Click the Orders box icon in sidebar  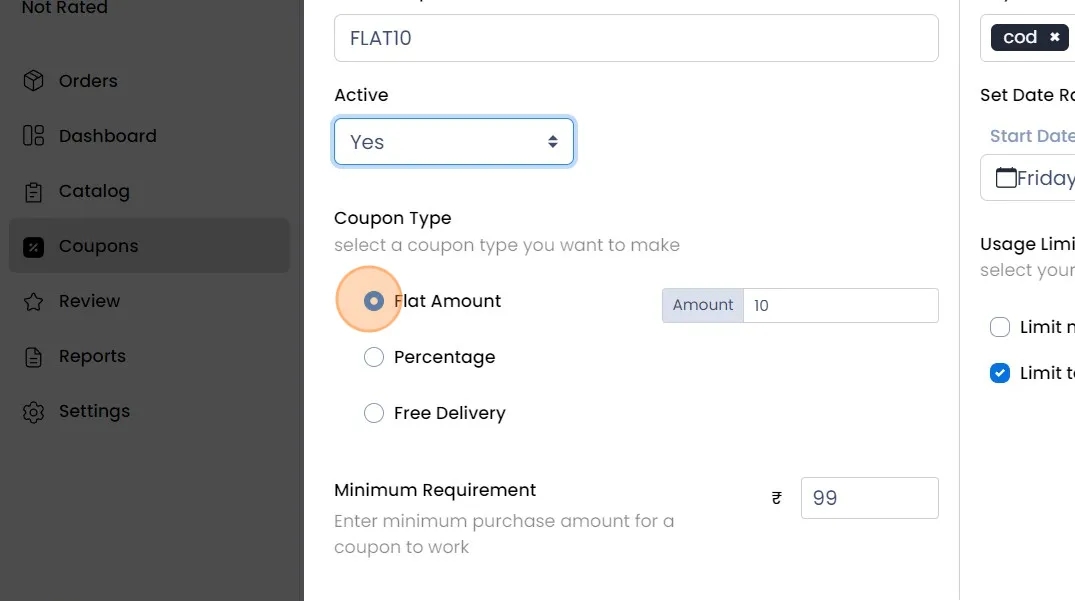[x=34, y=81]
